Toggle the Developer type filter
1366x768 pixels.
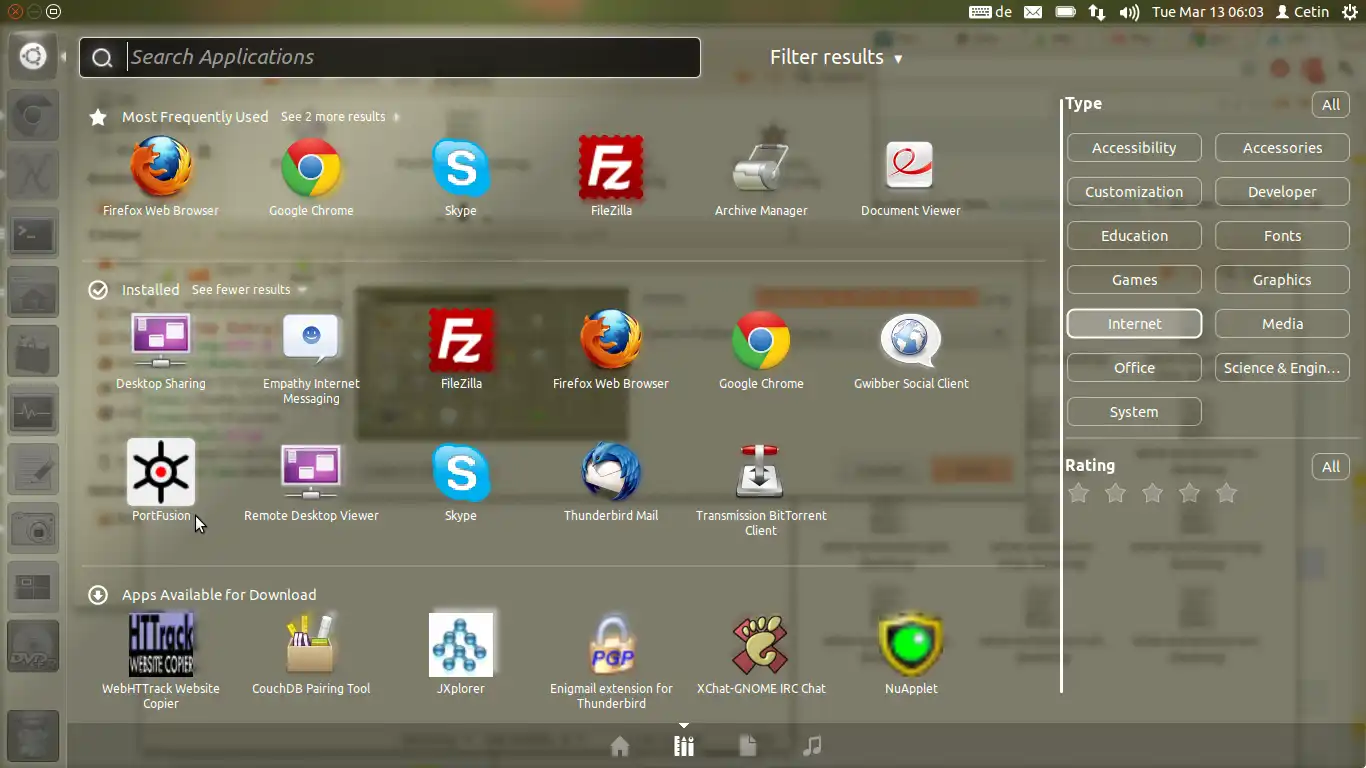coord(1282,192)
